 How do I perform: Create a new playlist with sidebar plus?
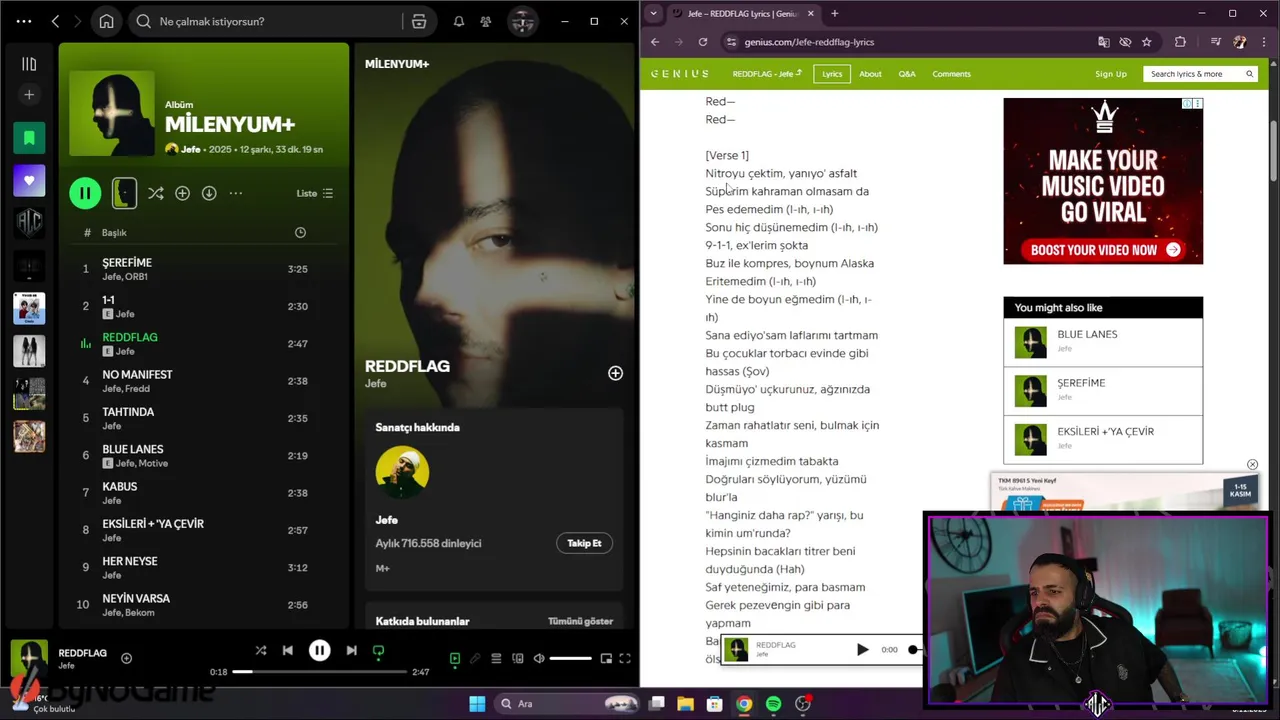click(29, 95)
